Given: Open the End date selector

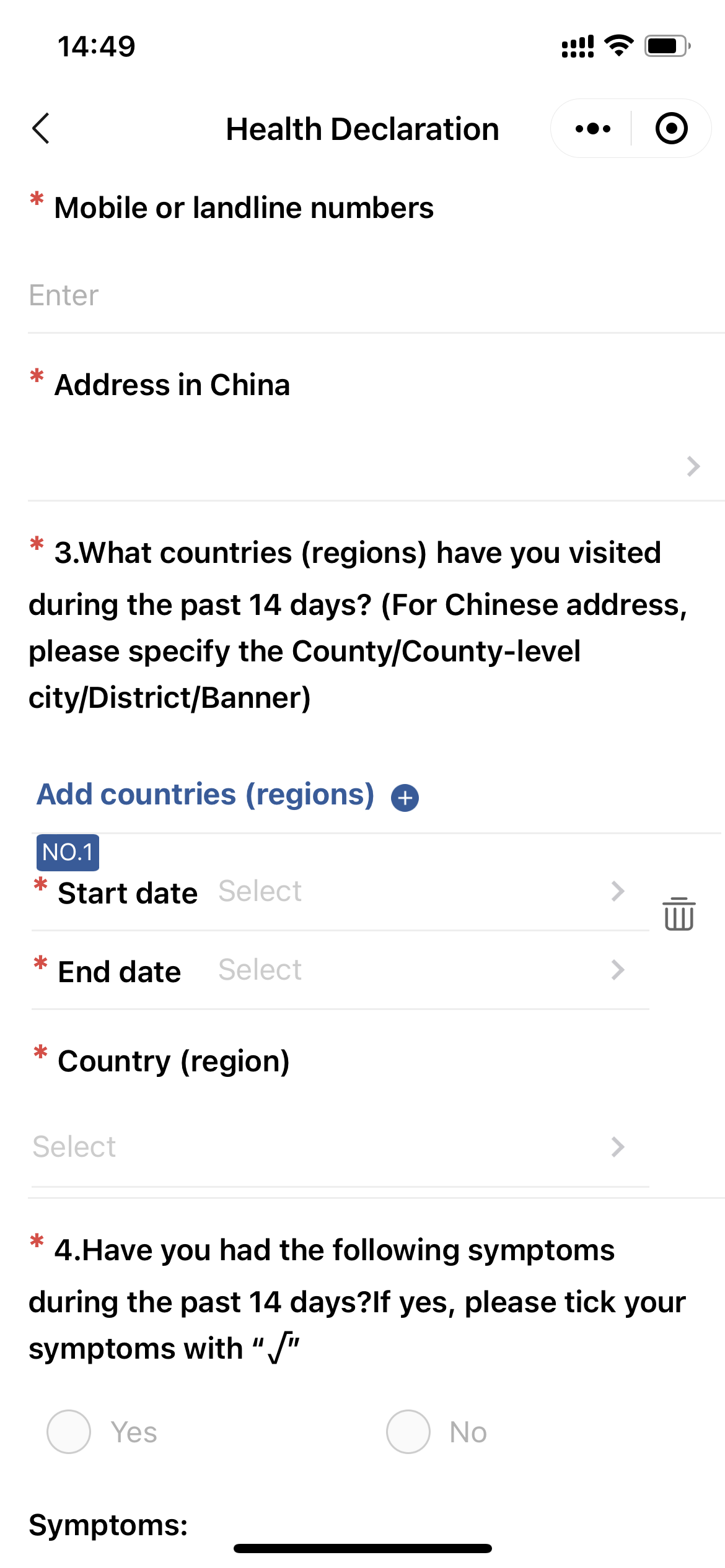Looking at the screenshot, I should (x=421, y=970).
